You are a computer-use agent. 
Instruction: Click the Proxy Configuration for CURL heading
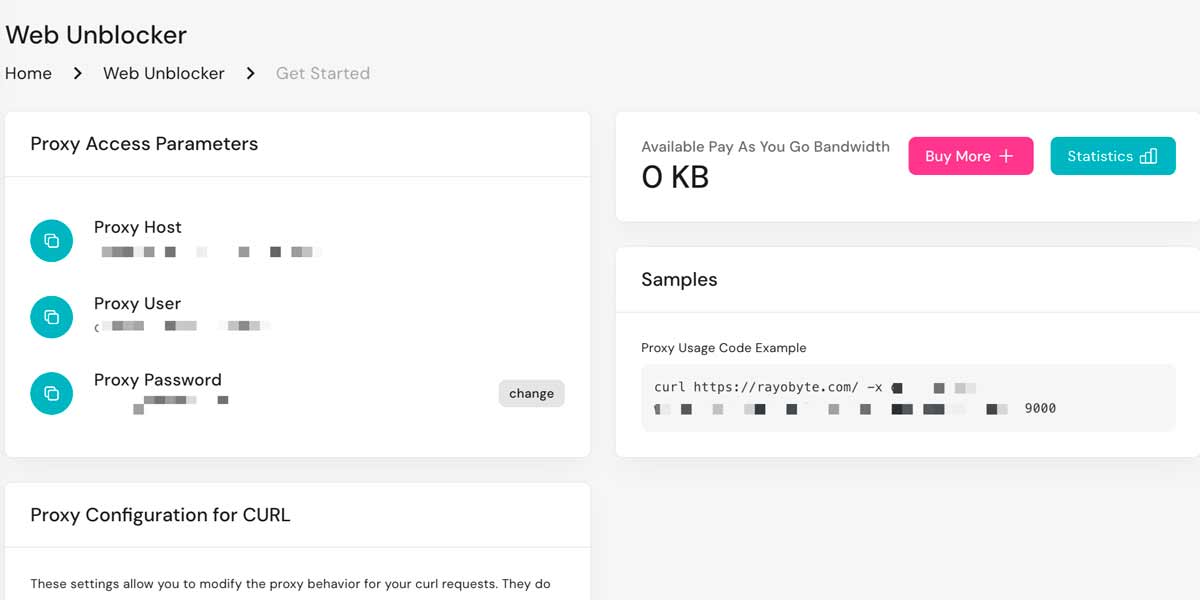pos(160,515)
